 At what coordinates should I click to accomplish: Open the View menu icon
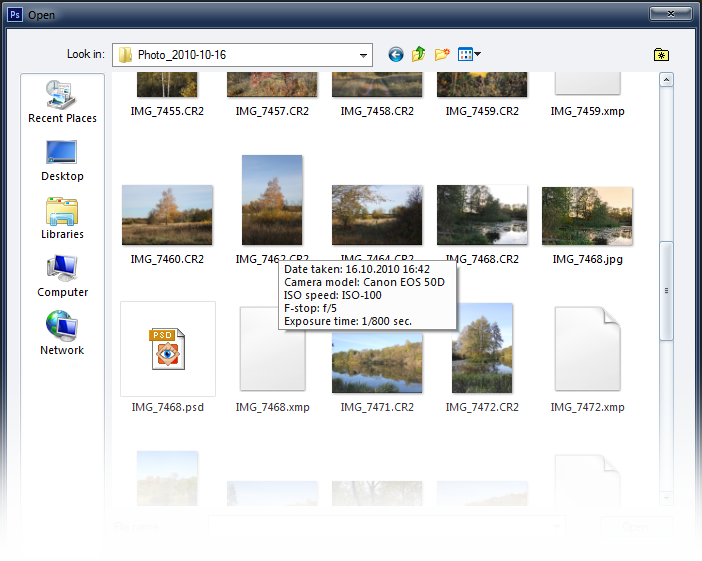[469, 54]
